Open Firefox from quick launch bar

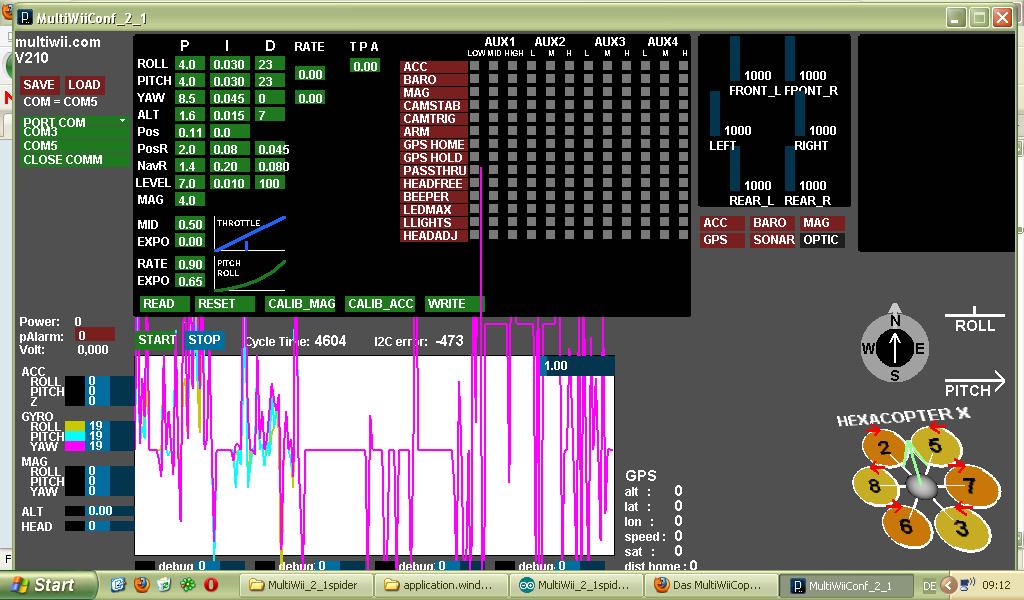tap(141, 584)
